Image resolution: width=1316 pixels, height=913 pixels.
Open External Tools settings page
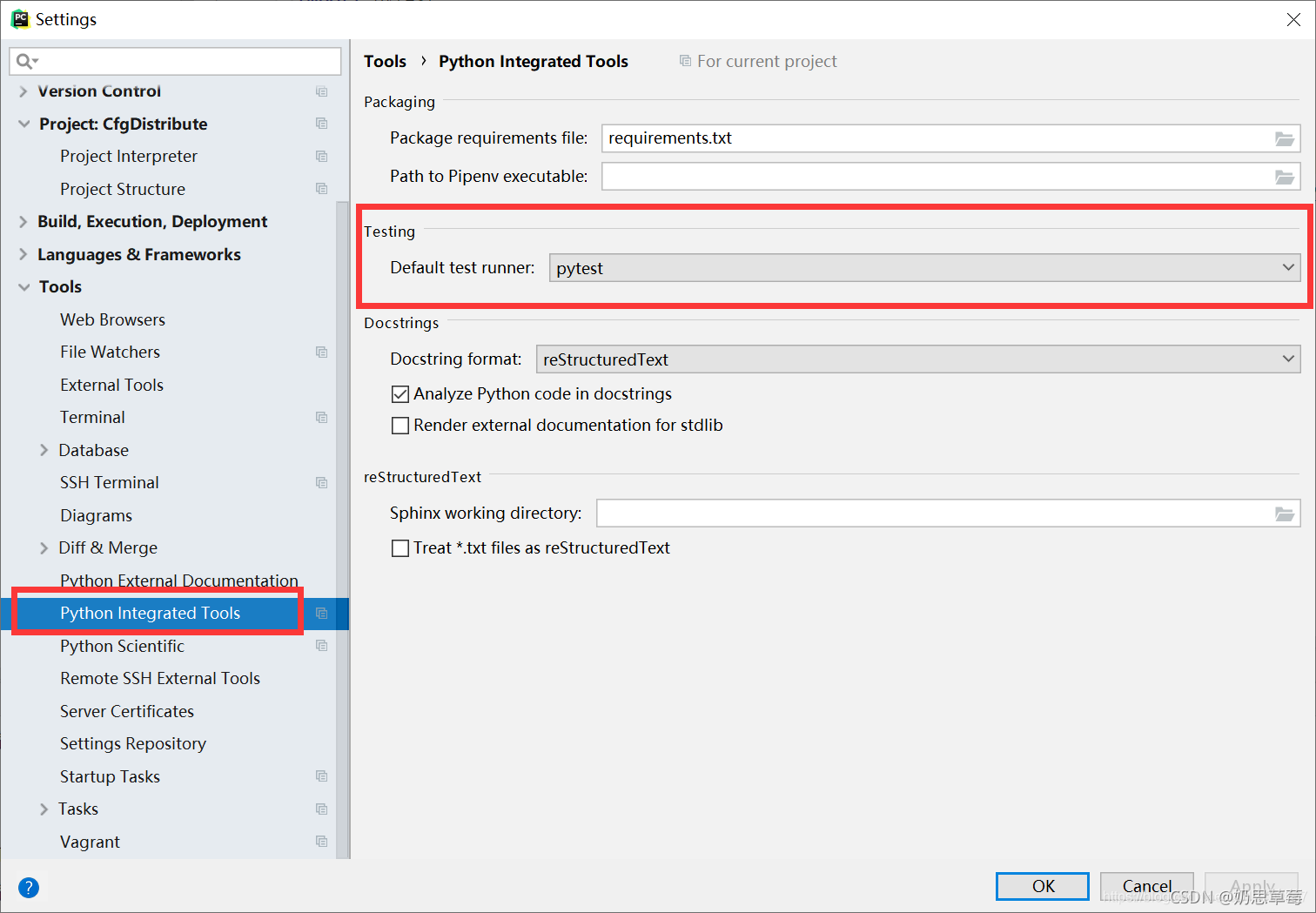[111, 385]
